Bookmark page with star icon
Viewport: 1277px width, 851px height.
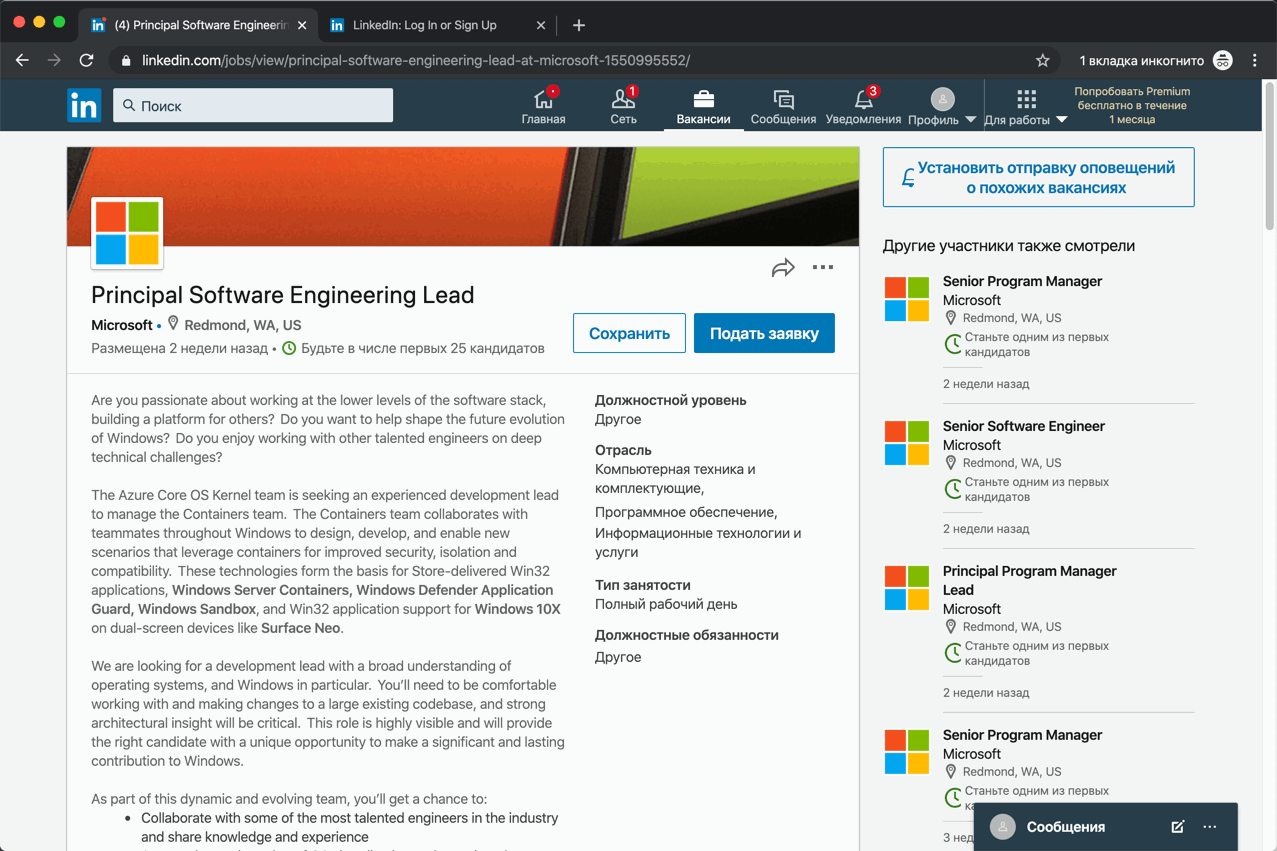pos(1042,60)
